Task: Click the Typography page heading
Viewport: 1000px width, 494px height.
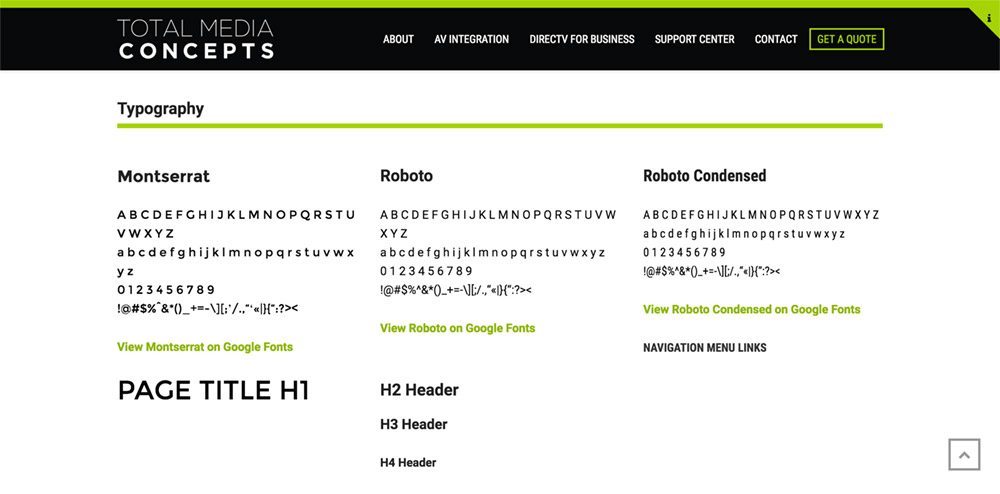Action: 160,109
